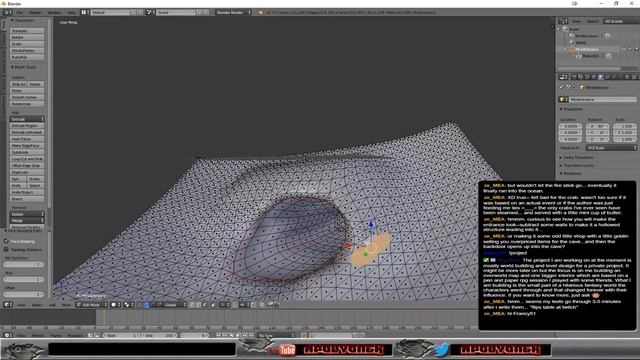
Task: Open the Scene properties tab icon
Action: pos(587,77)
